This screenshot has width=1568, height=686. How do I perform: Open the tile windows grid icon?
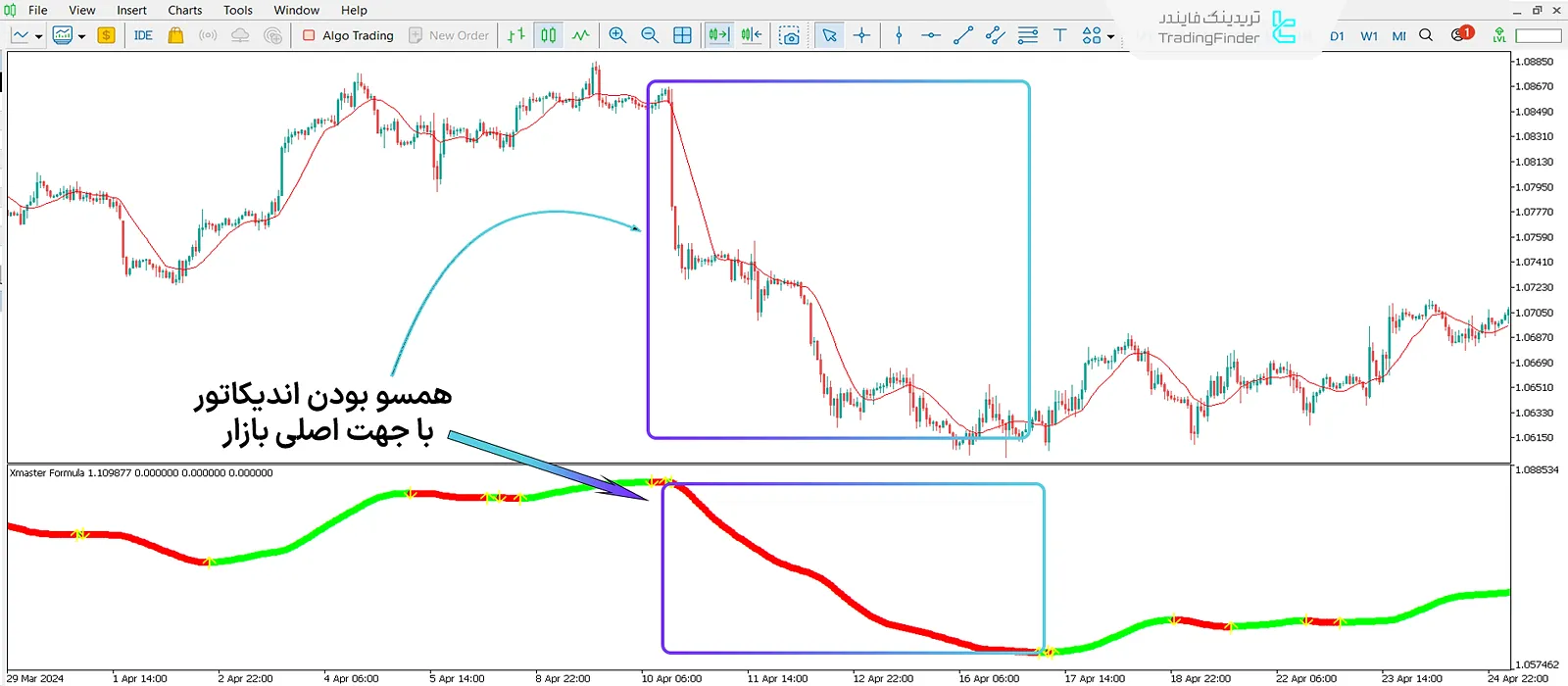tap(682, 35)
